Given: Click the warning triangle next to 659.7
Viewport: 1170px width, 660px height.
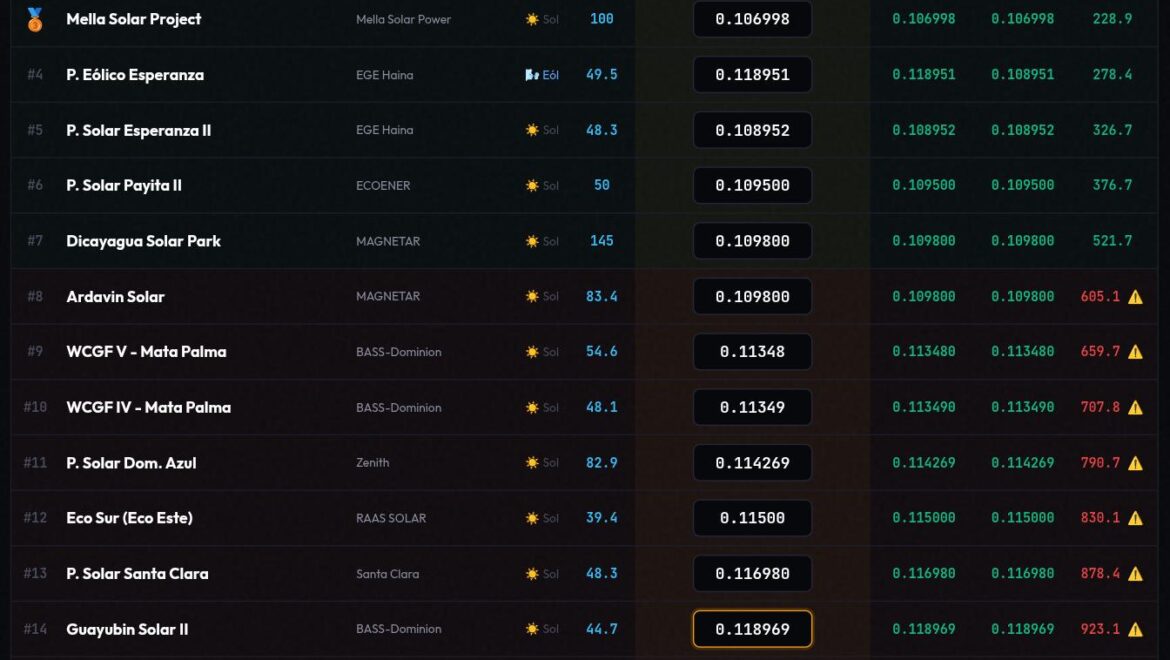Looking at the screenshot, I should click(x=1135, y=352).
